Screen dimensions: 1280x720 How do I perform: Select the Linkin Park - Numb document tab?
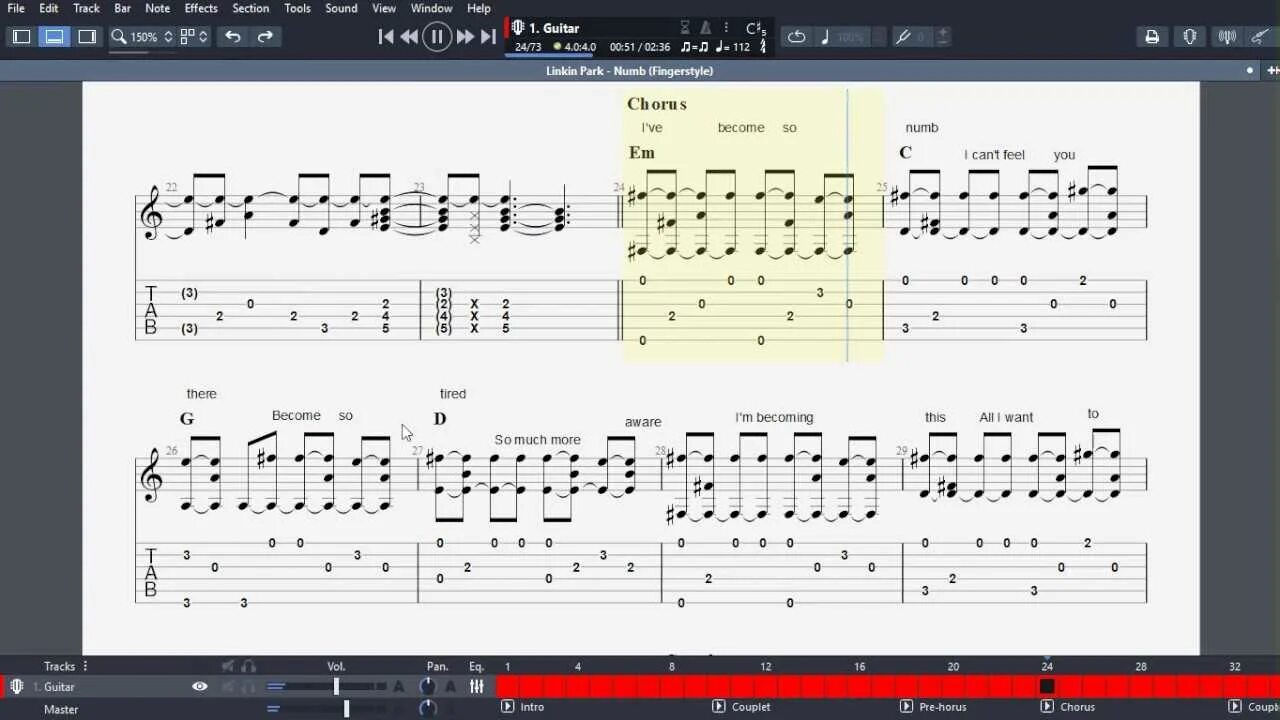[x=629, y=71]
